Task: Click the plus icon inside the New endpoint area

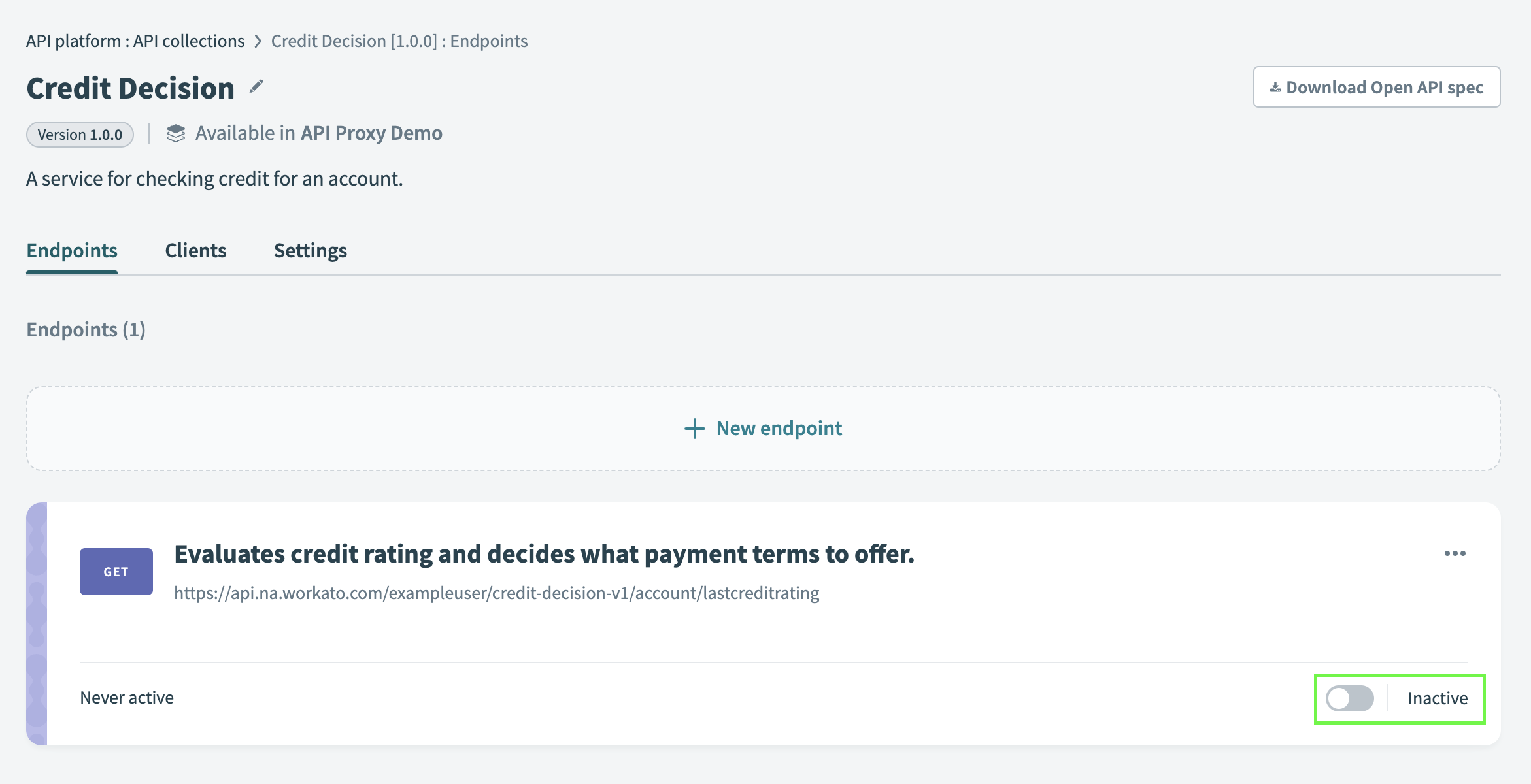Action: 694,429
